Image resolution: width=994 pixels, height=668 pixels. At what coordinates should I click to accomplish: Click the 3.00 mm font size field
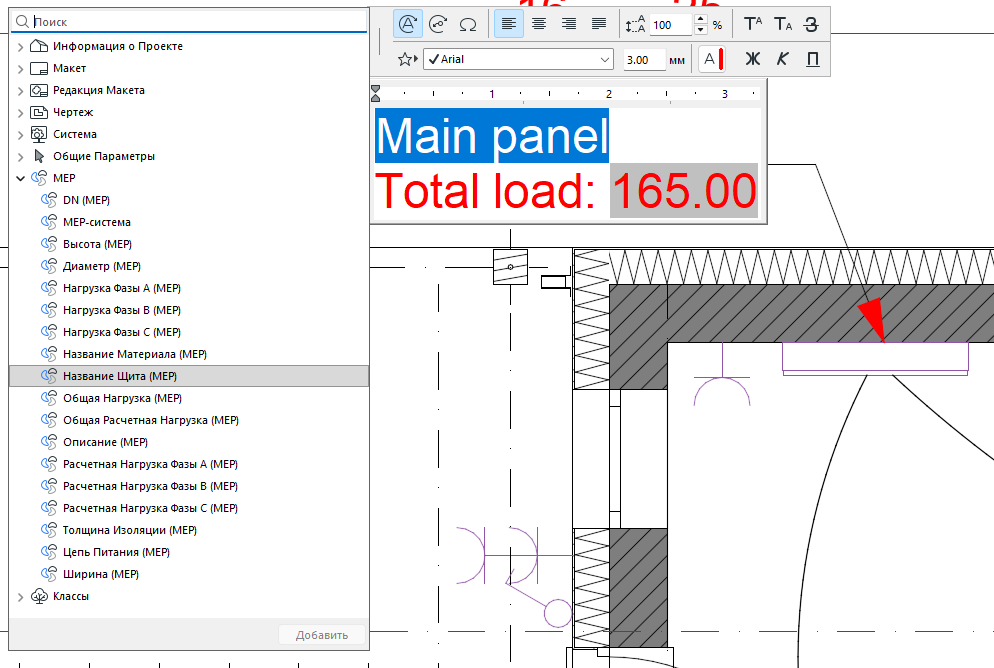pos(644,60)
